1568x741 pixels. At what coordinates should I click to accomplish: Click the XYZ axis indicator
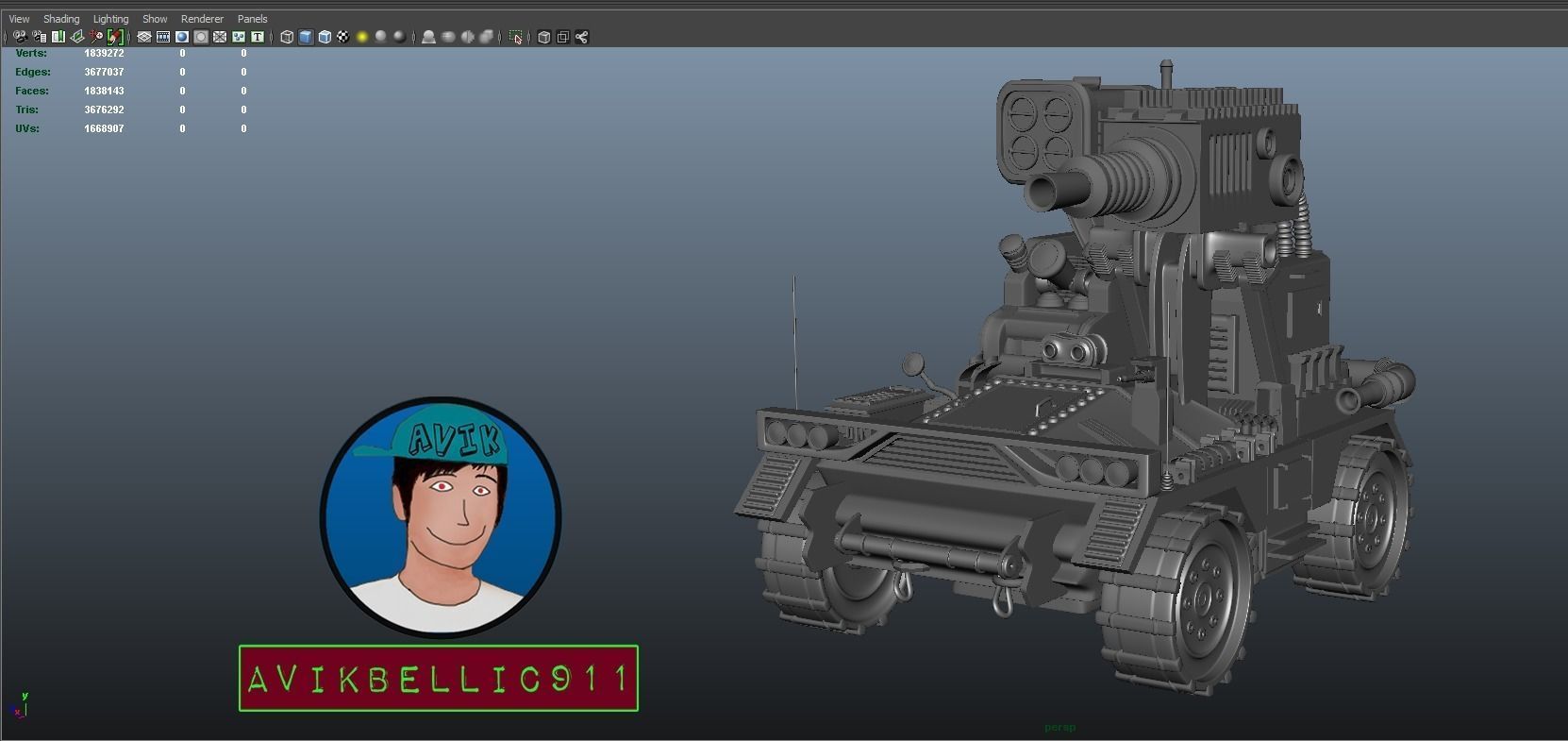[x=18, y=705]
